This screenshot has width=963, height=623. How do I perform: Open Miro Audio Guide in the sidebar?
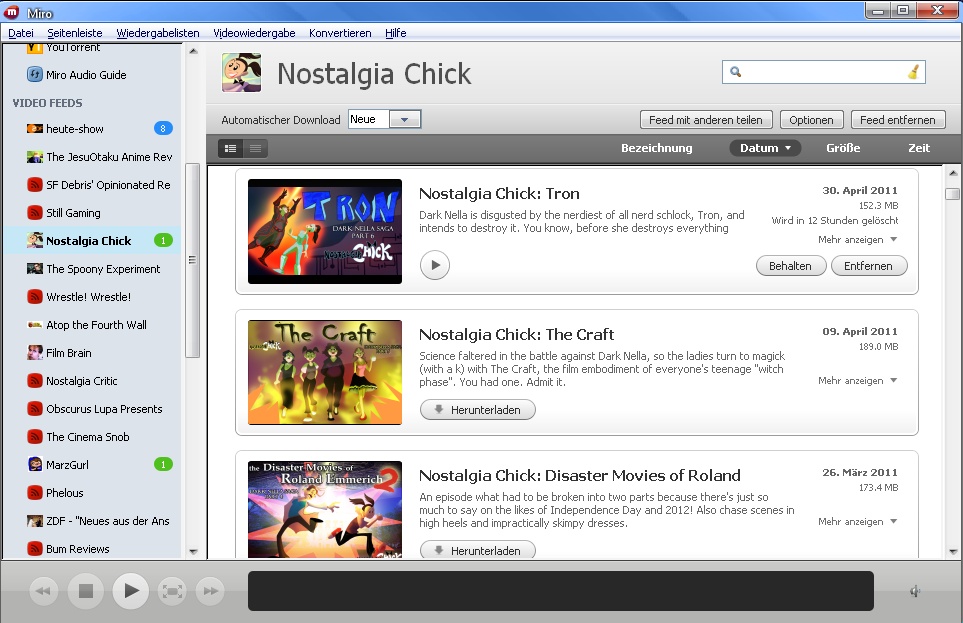tap(86, 75)
